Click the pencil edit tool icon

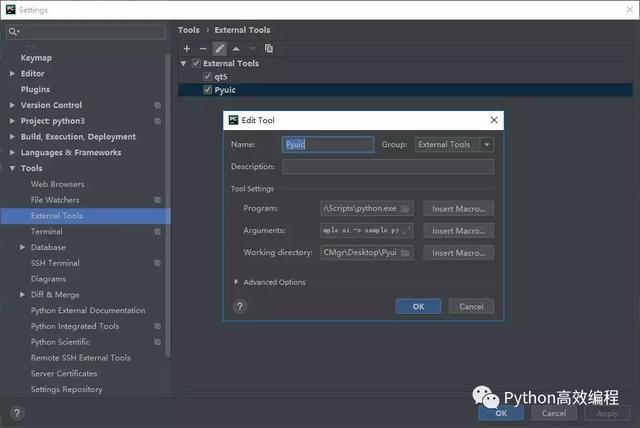(x=220, y=49)
